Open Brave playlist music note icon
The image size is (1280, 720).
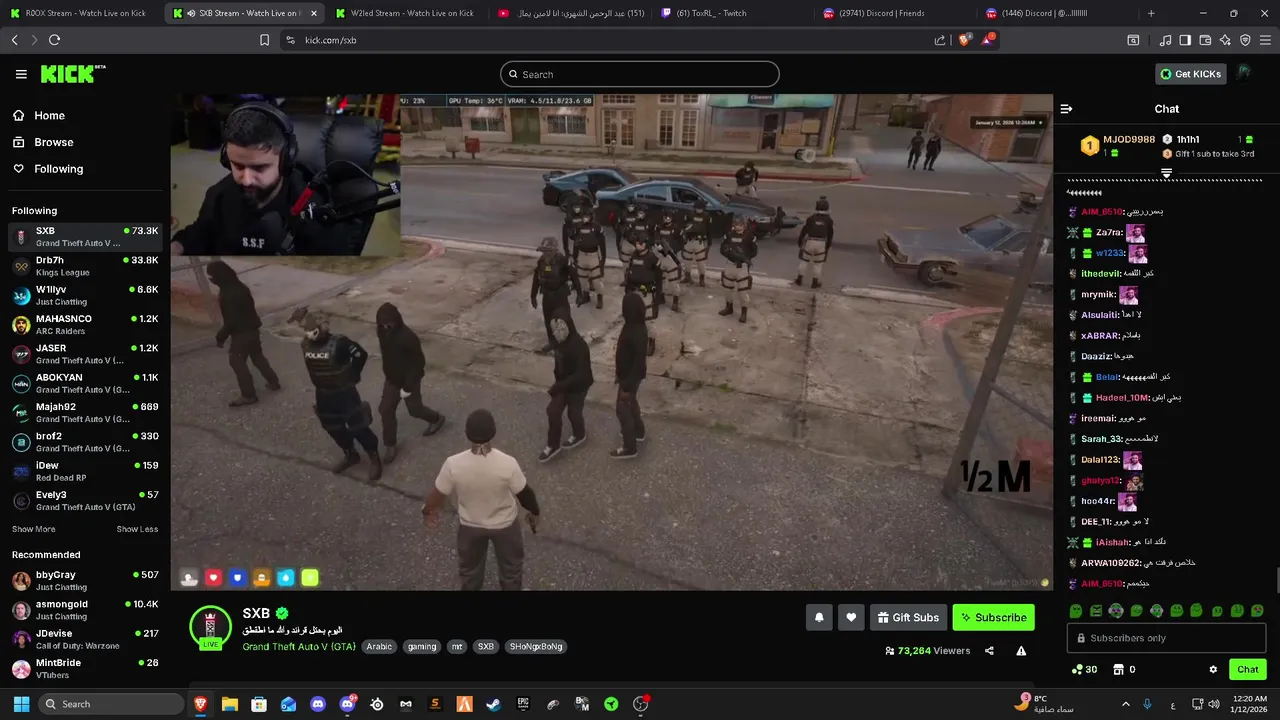[x=1165, y=40]
